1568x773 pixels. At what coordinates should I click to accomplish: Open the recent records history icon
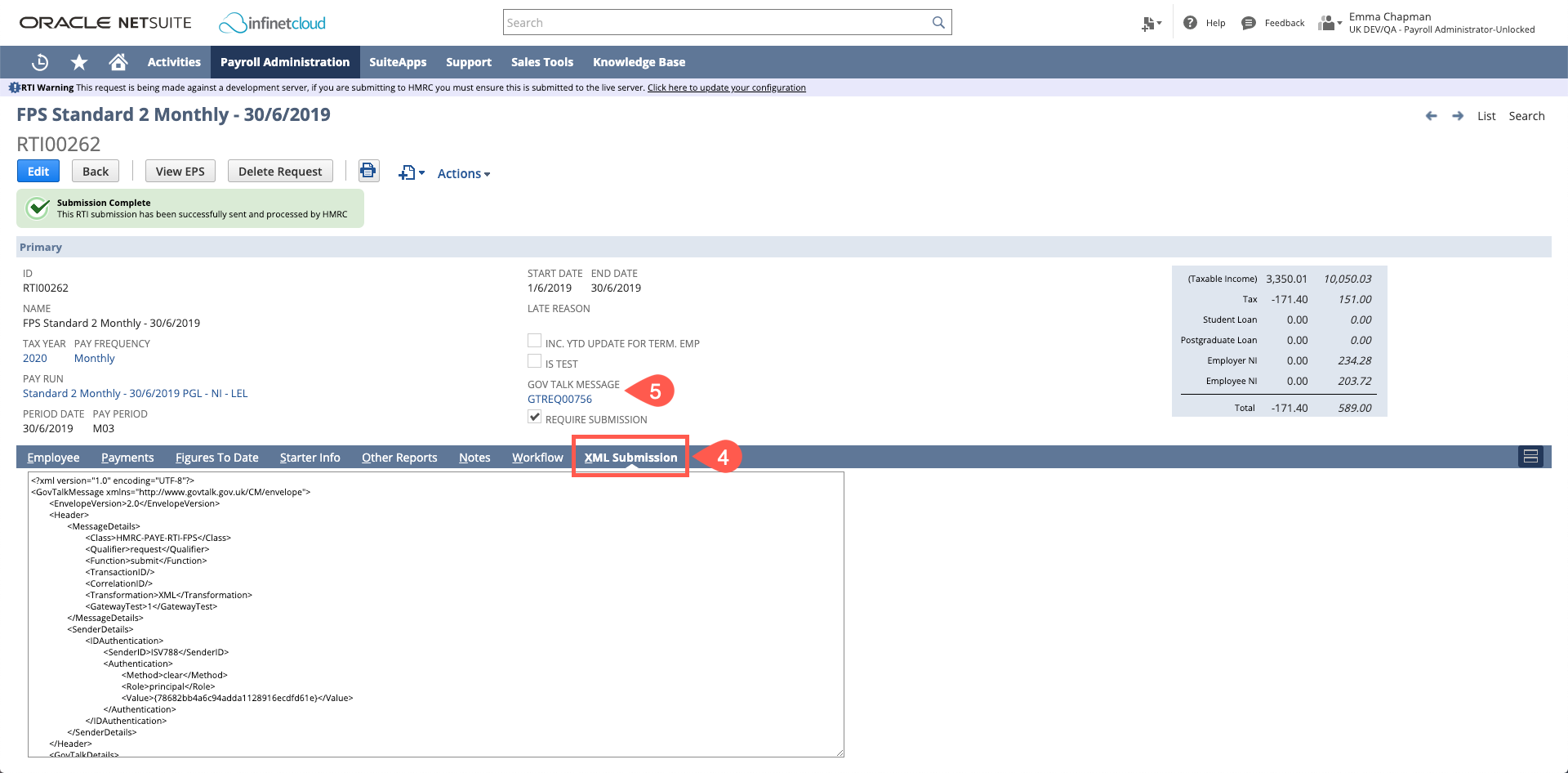tap(39, 61)
